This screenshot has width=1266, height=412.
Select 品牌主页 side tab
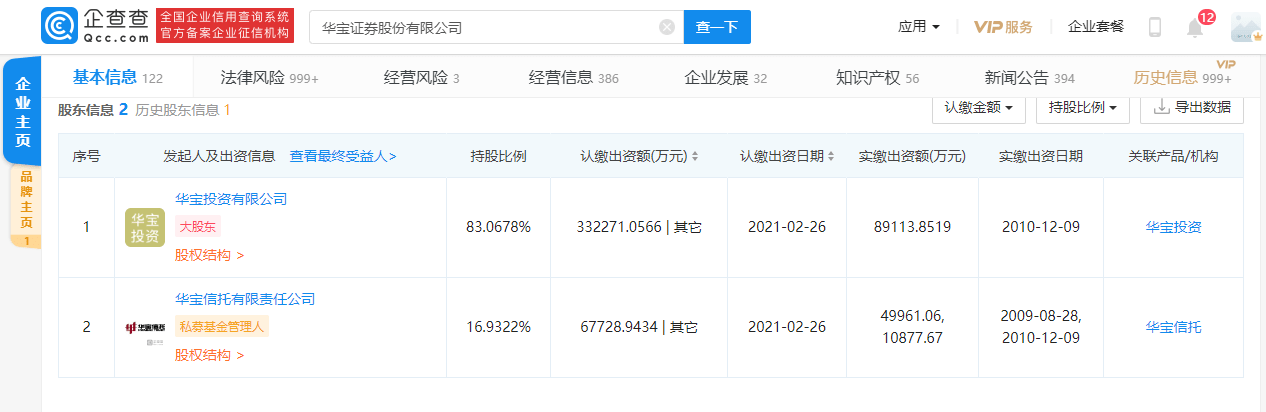point(25,207)
